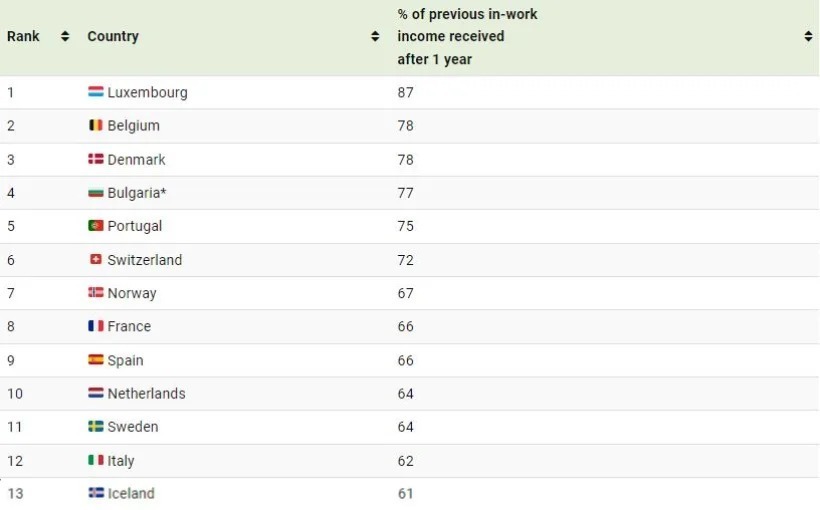Click Sweden's value of 64
820x510 pixels.
click(x=405, y=427)
